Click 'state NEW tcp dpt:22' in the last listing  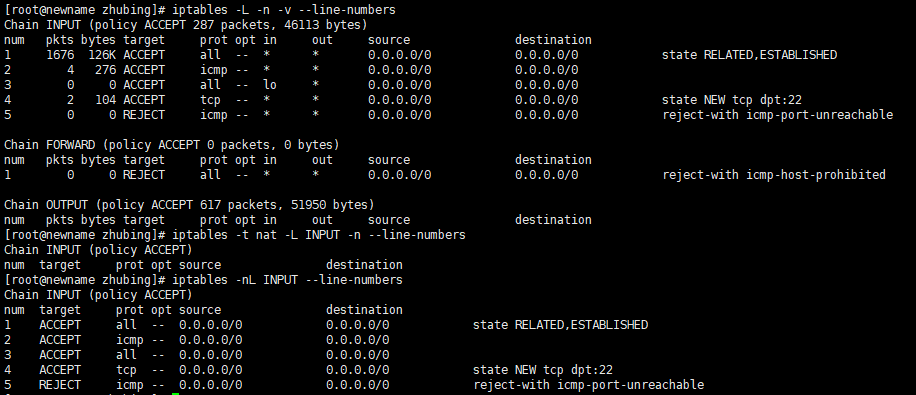[543, 370]
